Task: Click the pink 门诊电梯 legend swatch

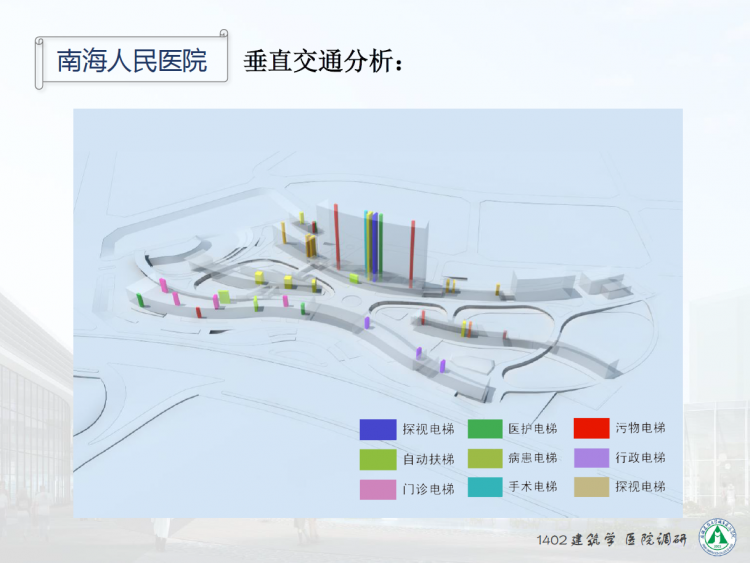Action: coord(378,489)
